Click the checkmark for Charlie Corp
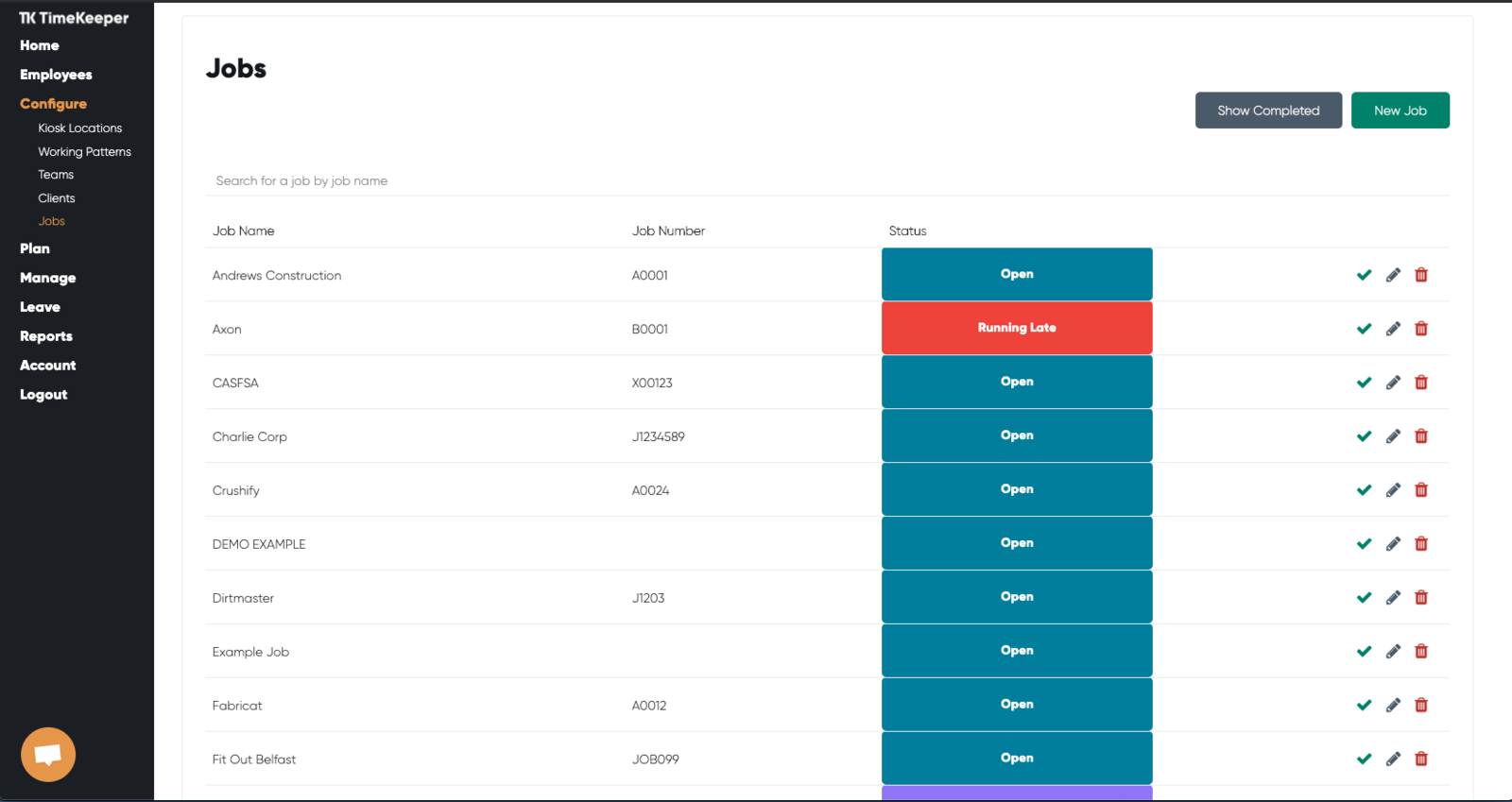Screen dimensions: 1512x802 point(1364,436)
